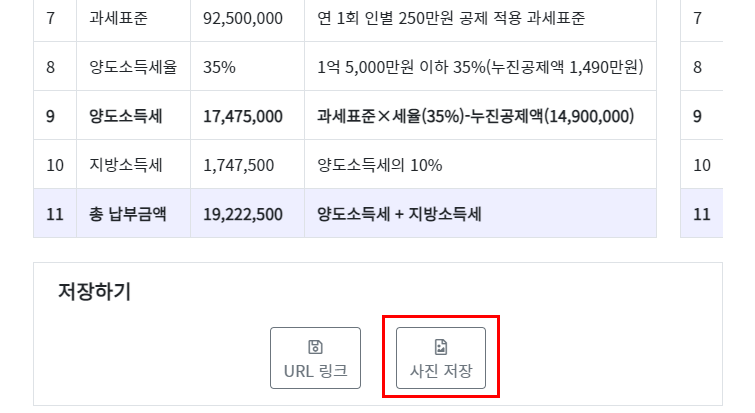Click the 저장하기 section heading
Image resolution: width=755 pixels, height=413 pixels.
94,291
